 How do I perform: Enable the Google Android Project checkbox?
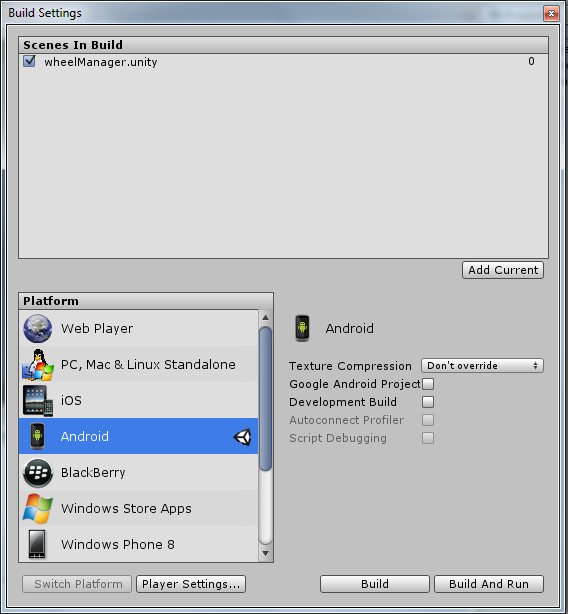[428, 384]
